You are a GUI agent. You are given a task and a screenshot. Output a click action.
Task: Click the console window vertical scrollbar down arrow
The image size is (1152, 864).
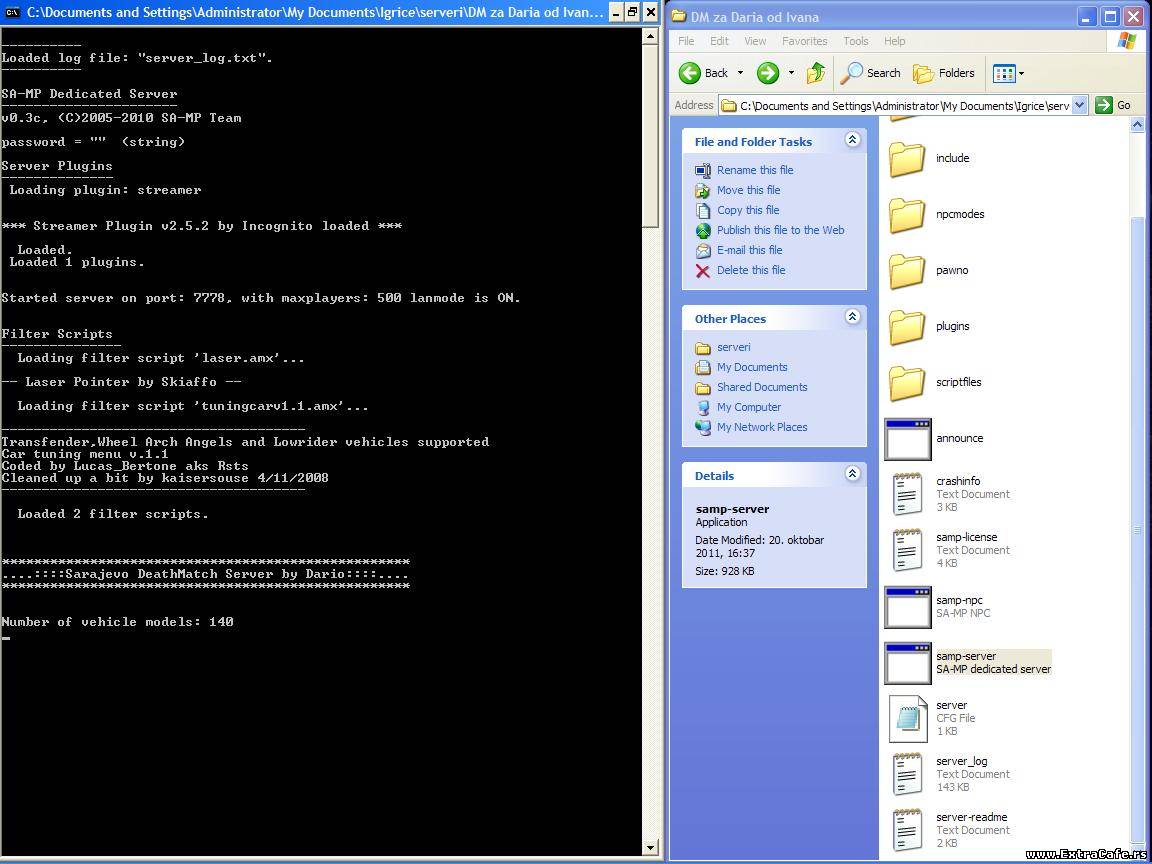650,848
